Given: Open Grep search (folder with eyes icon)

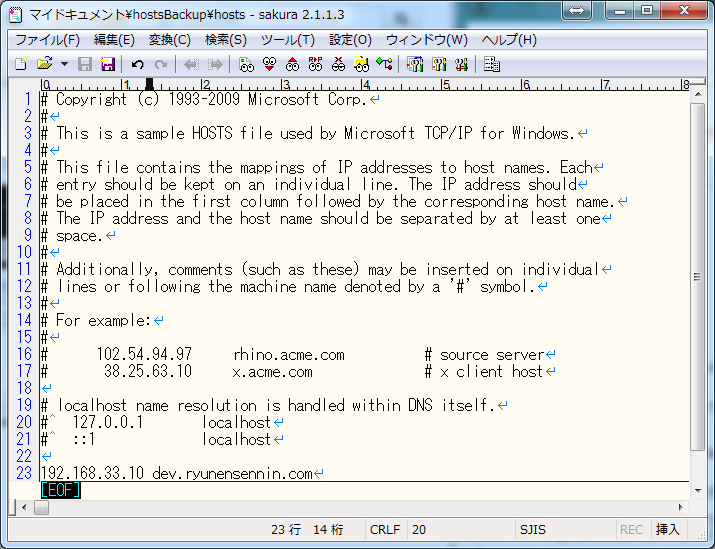Looking at the screenshot, I should [x=361, y=64].
